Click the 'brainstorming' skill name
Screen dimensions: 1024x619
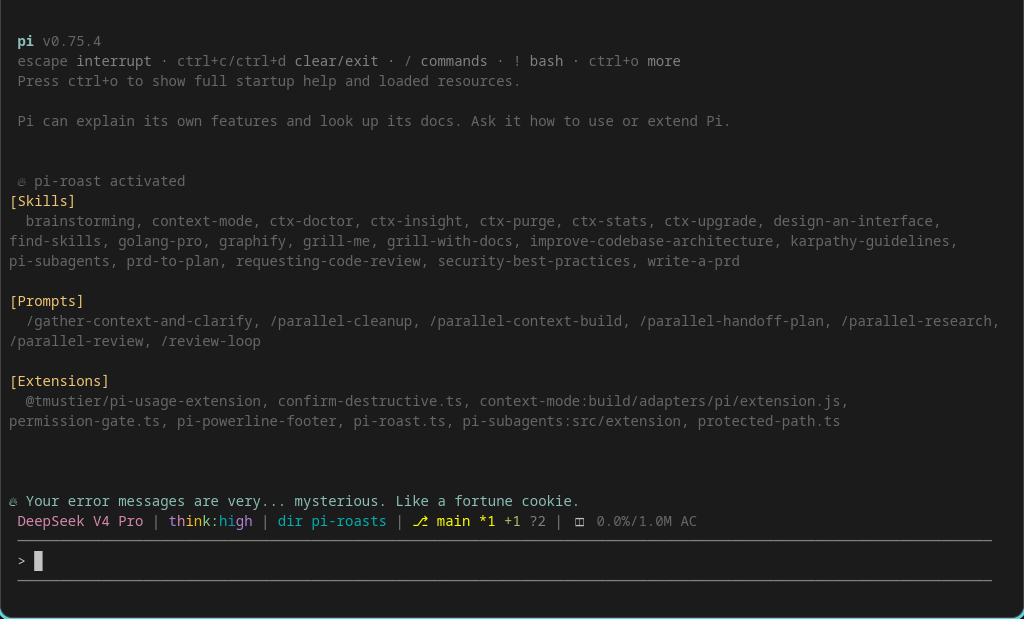tap(80, 221)
